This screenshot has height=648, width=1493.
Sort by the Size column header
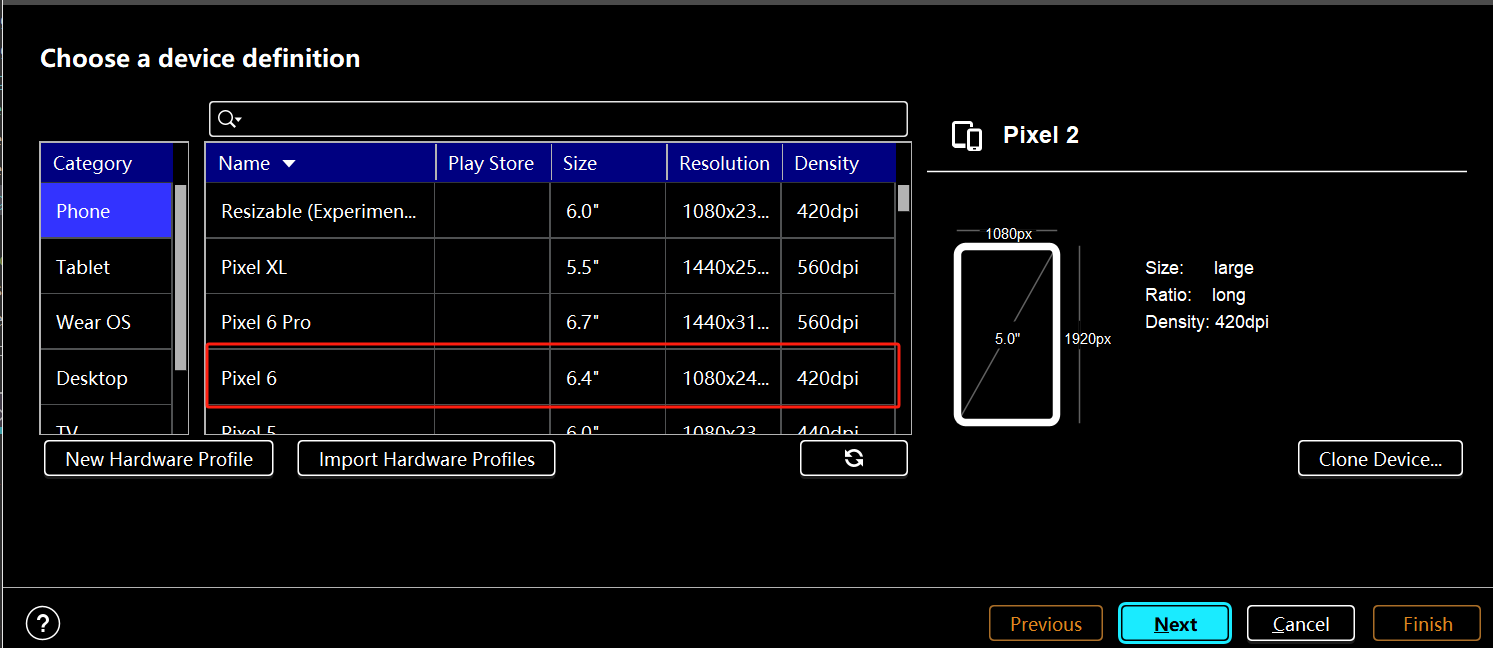pos(608,163)
